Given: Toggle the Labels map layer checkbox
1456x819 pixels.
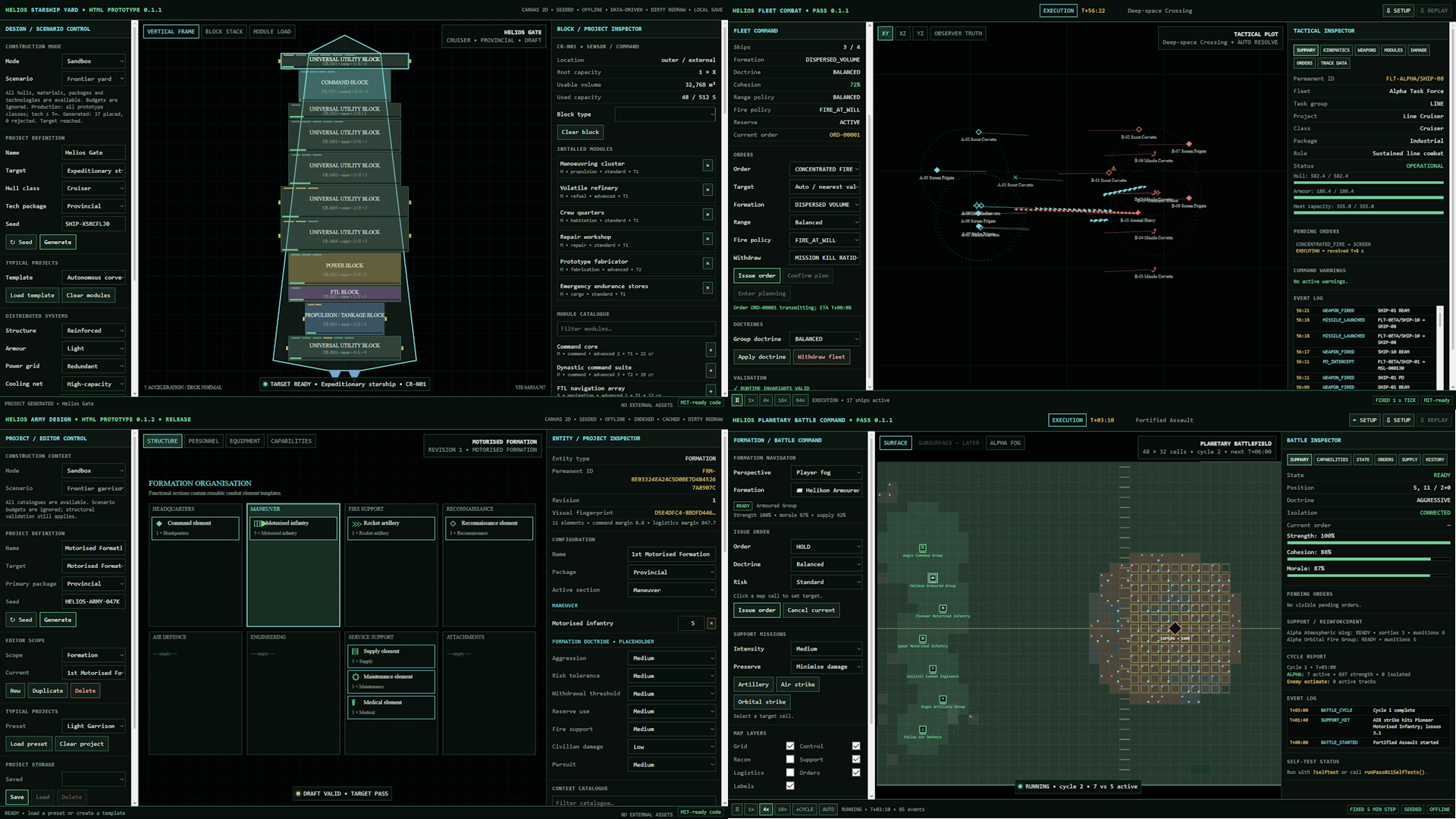Looking at the screenshot, I should point(790,786).
